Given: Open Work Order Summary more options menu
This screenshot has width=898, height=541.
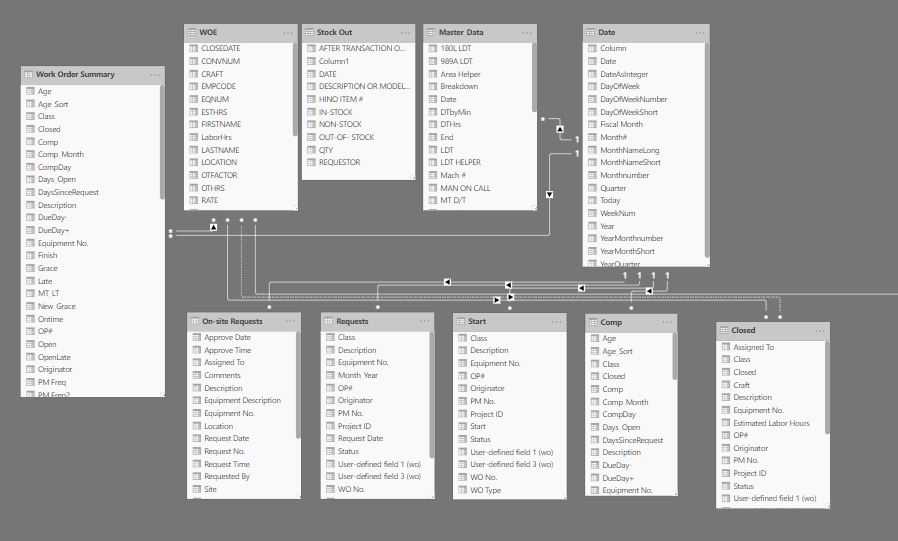Looking at the screenshot, I should (155, 75).
